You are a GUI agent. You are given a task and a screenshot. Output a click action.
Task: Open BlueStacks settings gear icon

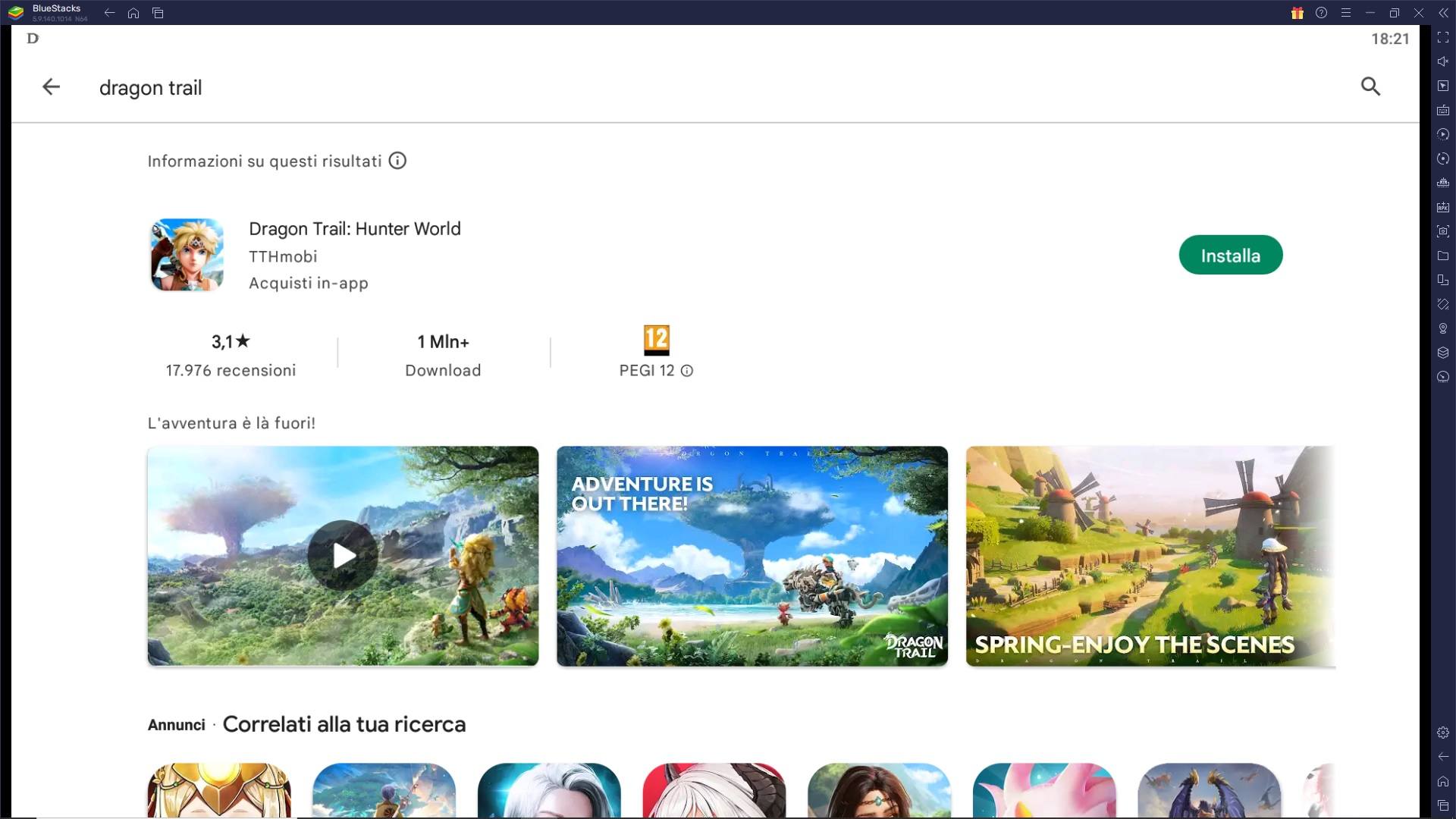tap(1443, 733)
